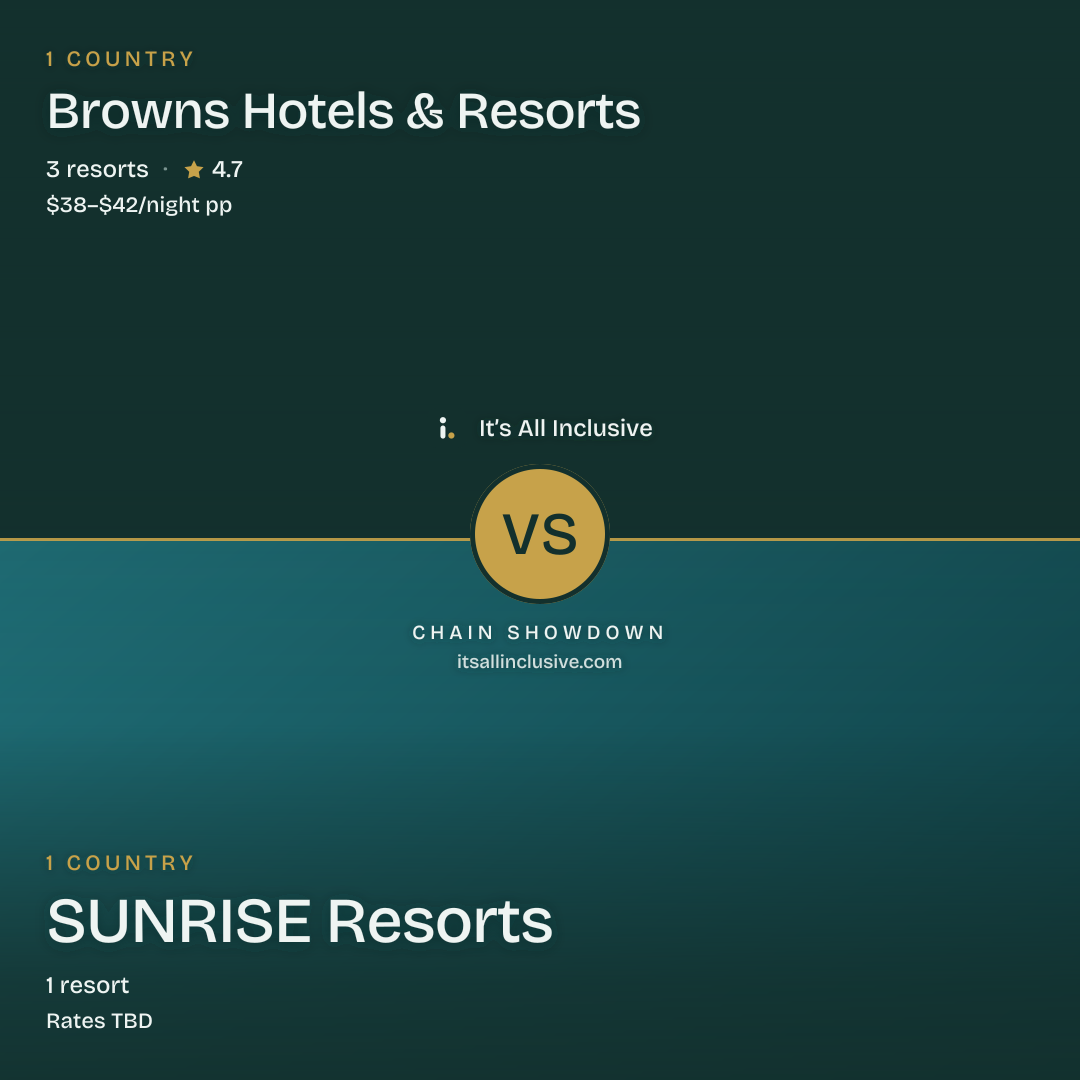Click the gold divider line left of VS

pos(235,539)
